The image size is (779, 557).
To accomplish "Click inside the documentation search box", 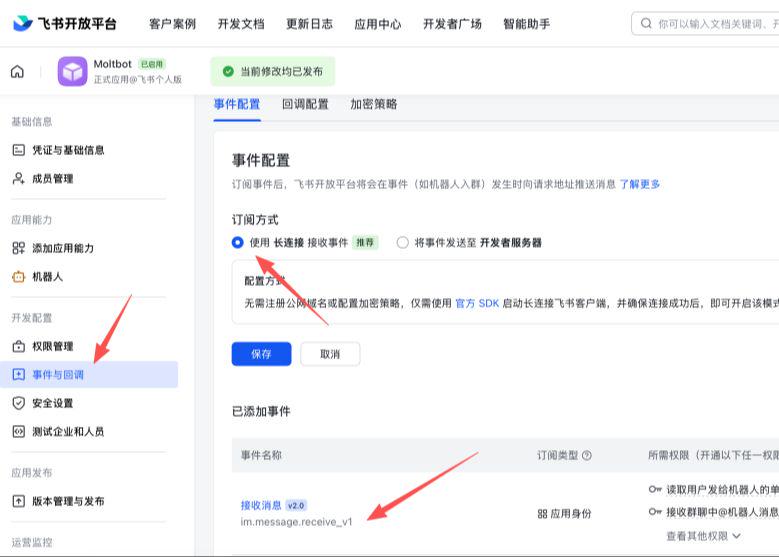I will 705,23.
